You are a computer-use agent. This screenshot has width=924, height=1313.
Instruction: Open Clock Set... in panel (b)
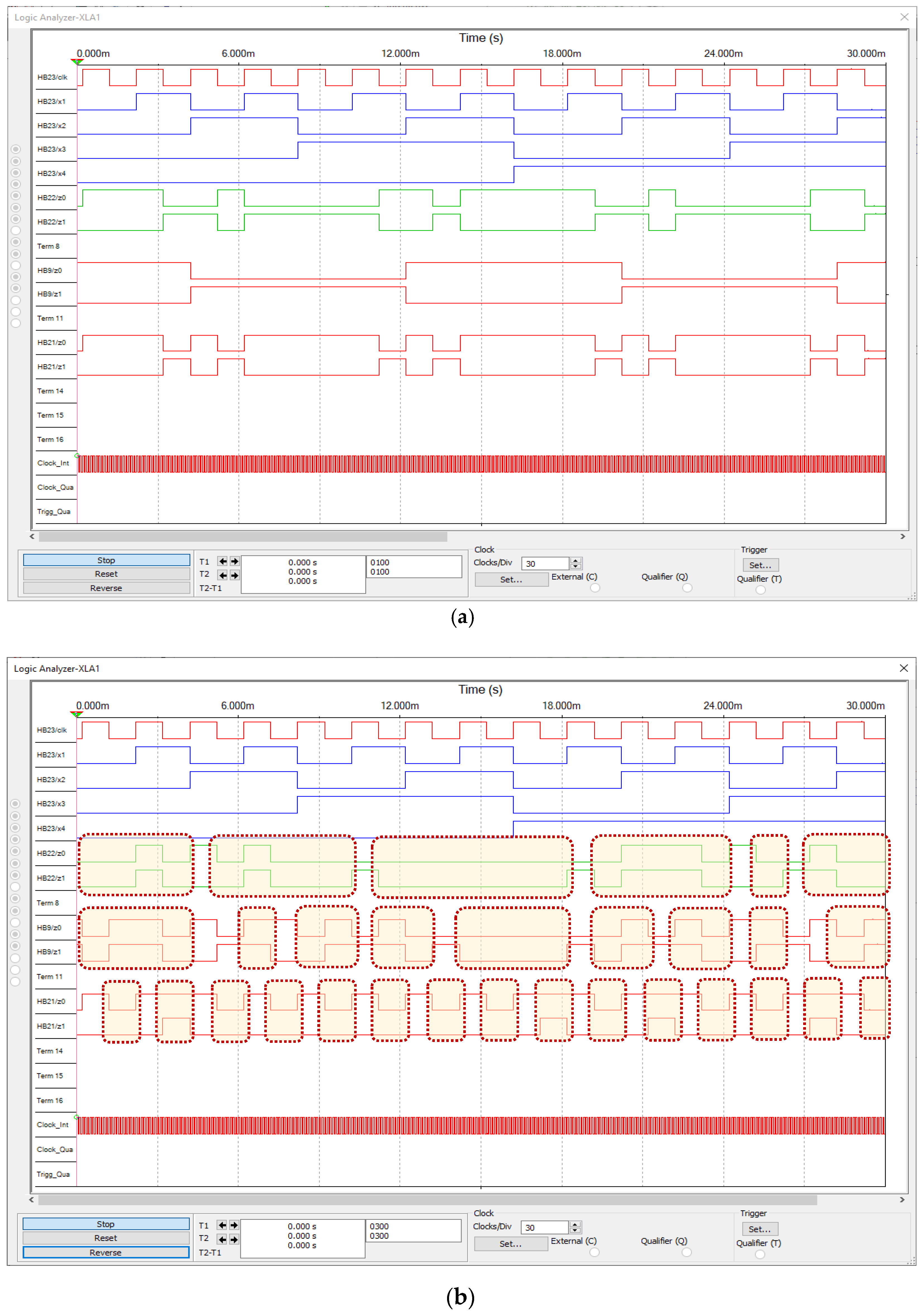pyautogui.click(x=511, y=1244)
